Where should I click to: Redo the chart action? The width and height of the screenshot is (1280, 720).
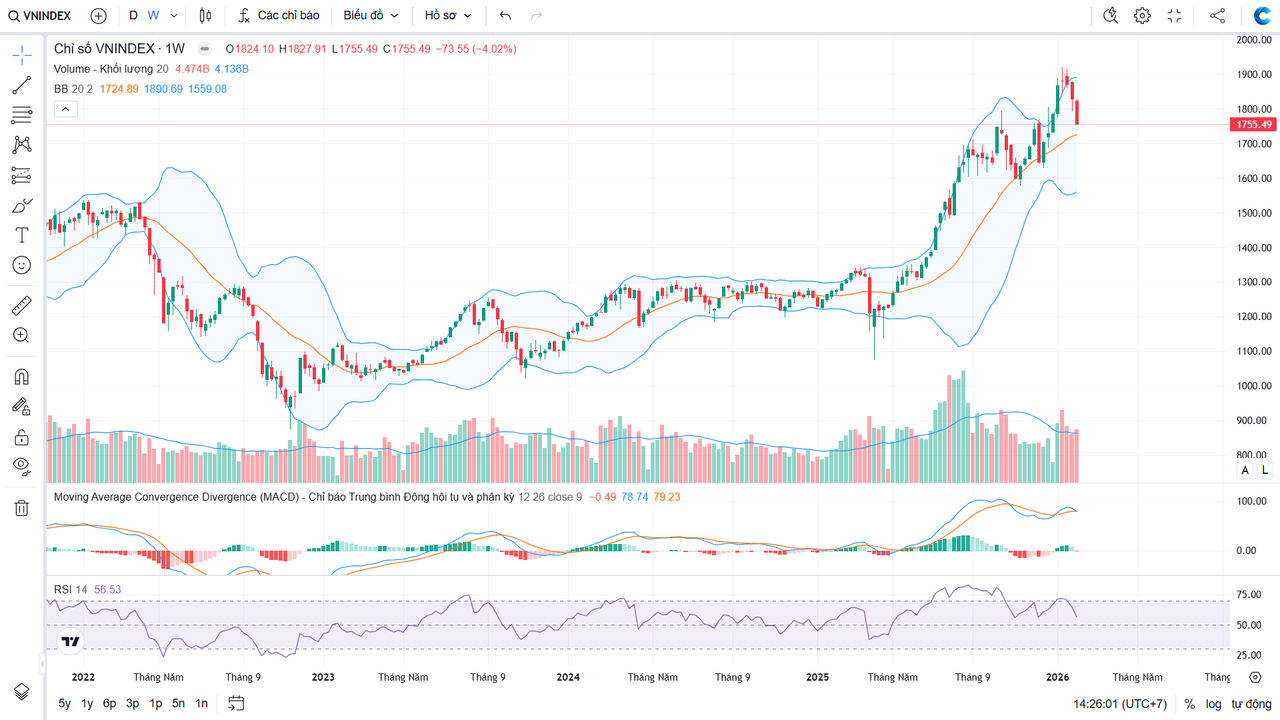(x=537, y=15)
